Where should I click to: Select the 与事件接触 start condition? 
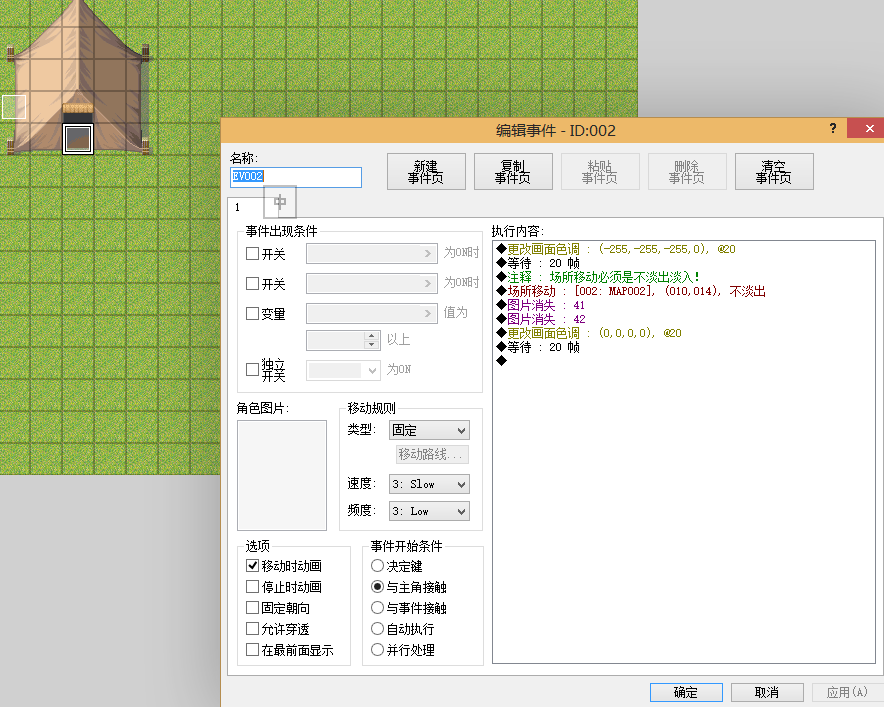pos(377,608)
